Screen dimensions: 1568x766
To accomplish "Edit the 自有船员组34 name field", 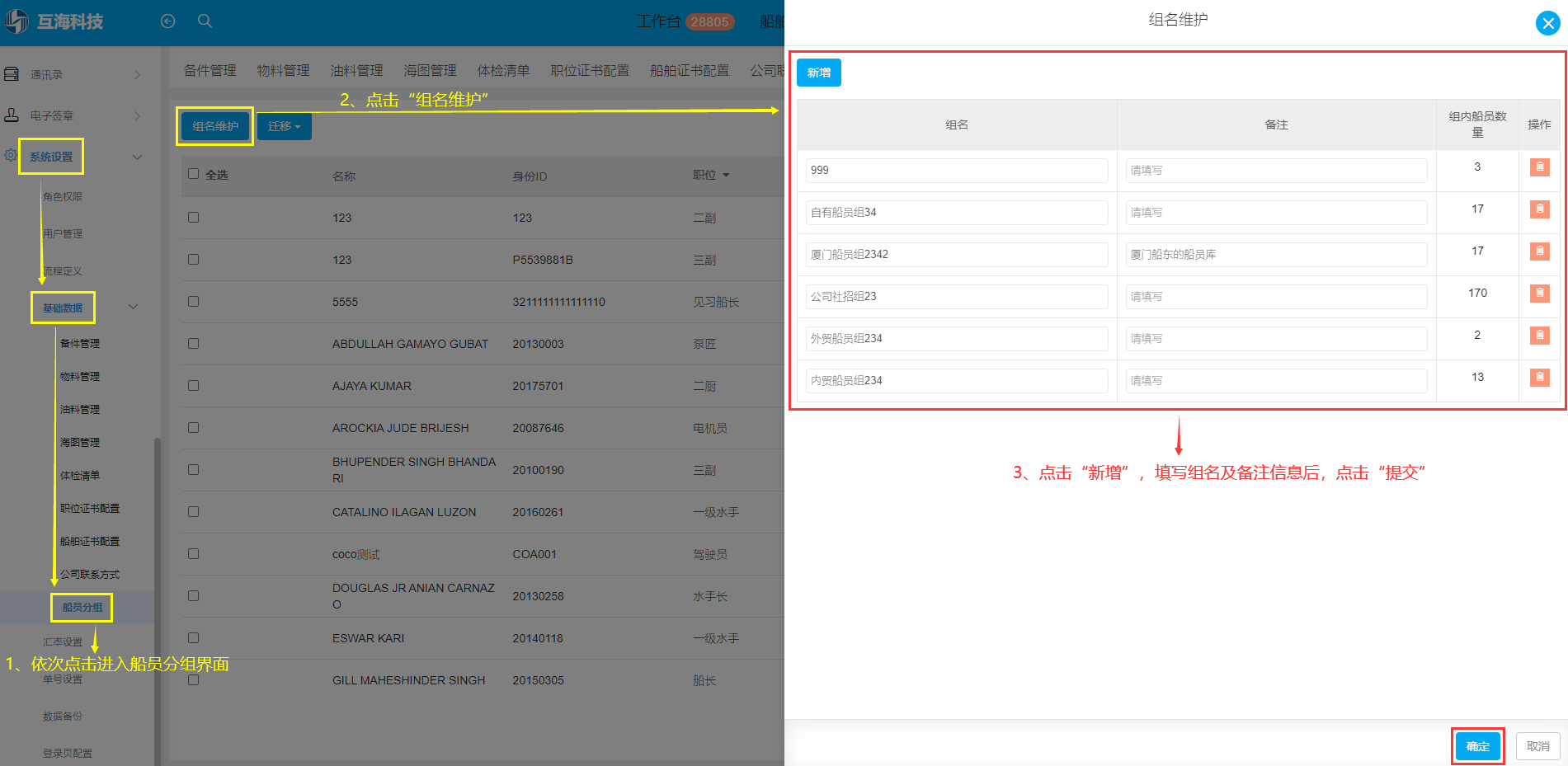I will 957,213.
